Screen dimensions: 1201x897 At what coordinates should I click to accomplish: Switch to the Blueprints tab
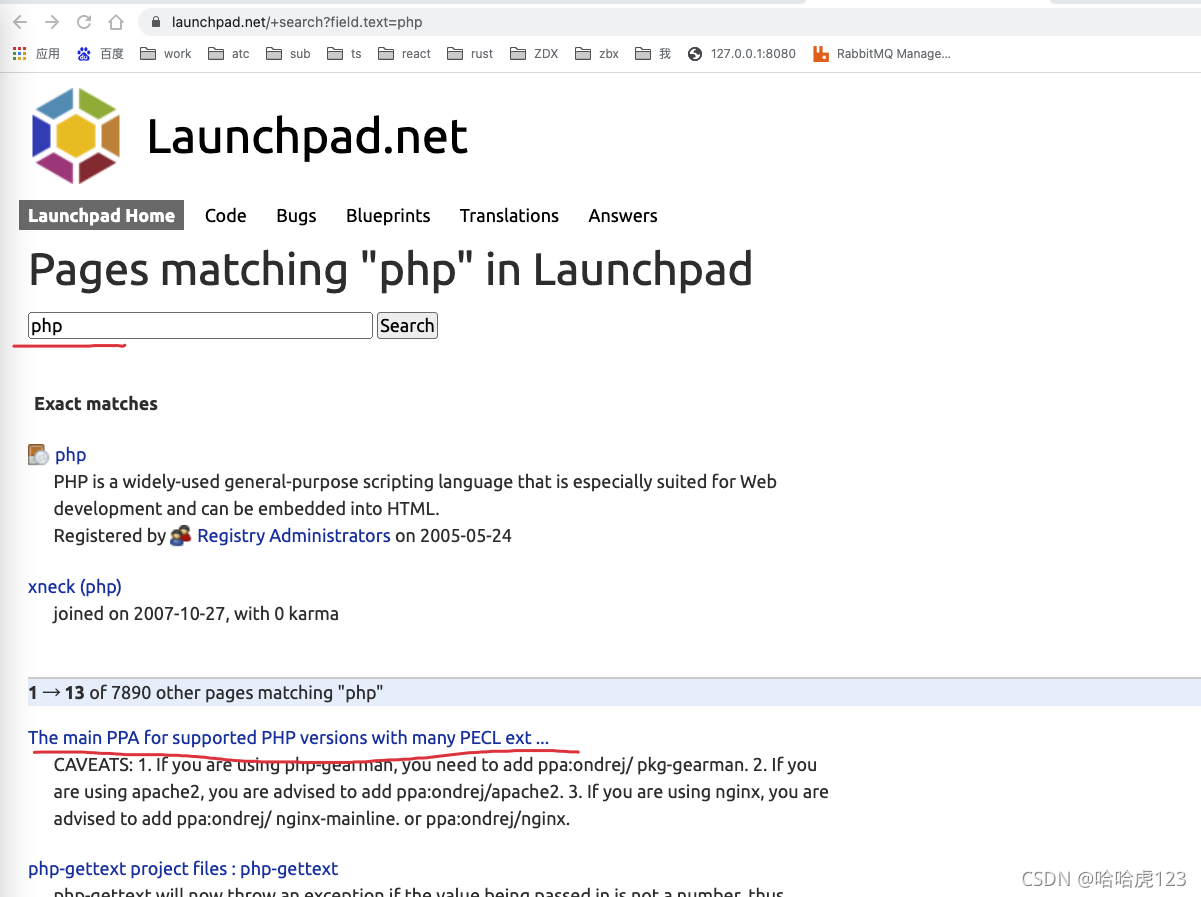coord(388,215)
